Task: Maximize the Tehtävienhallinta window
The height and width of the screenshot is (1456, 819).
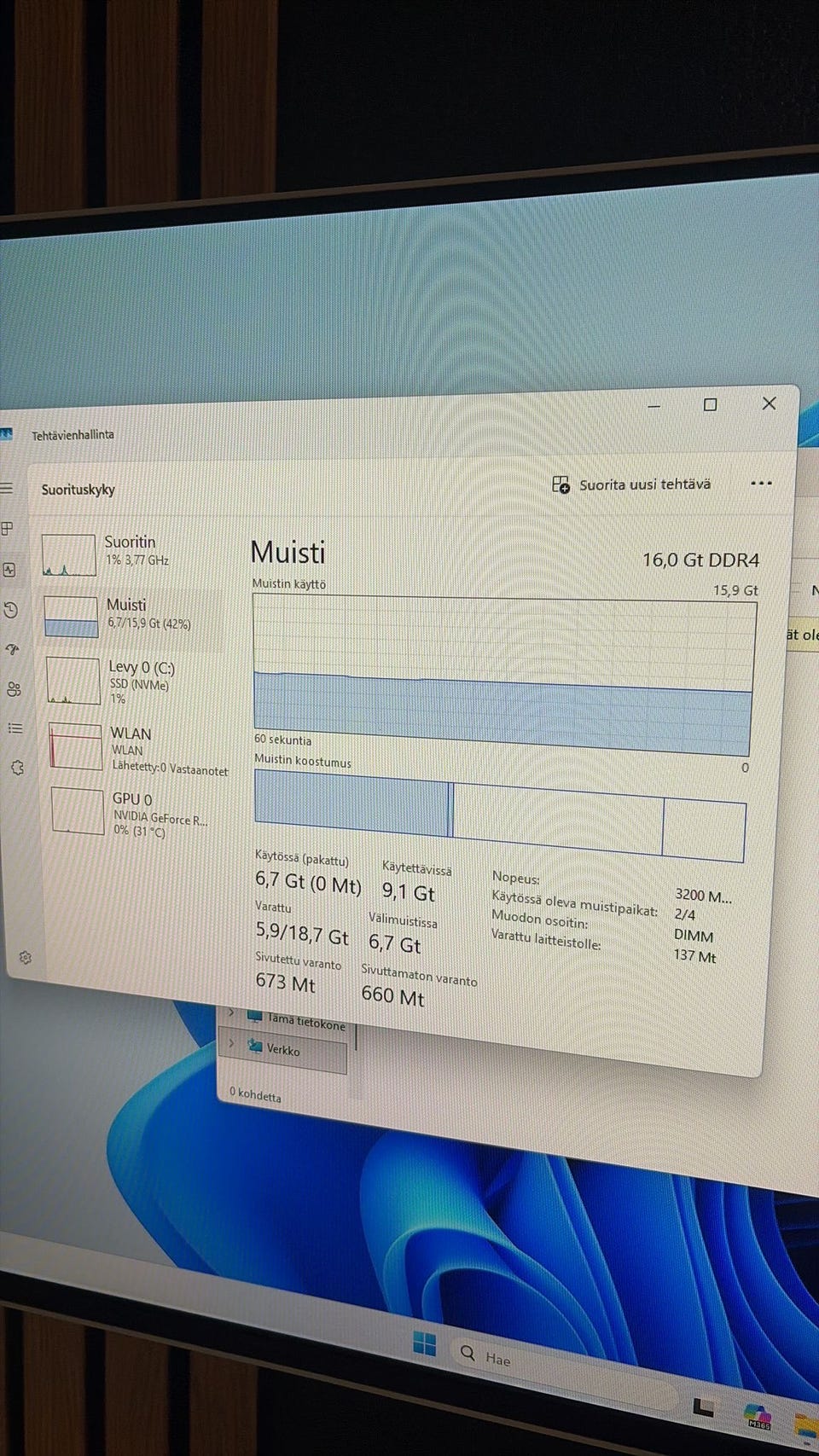Action: point(710,404)
